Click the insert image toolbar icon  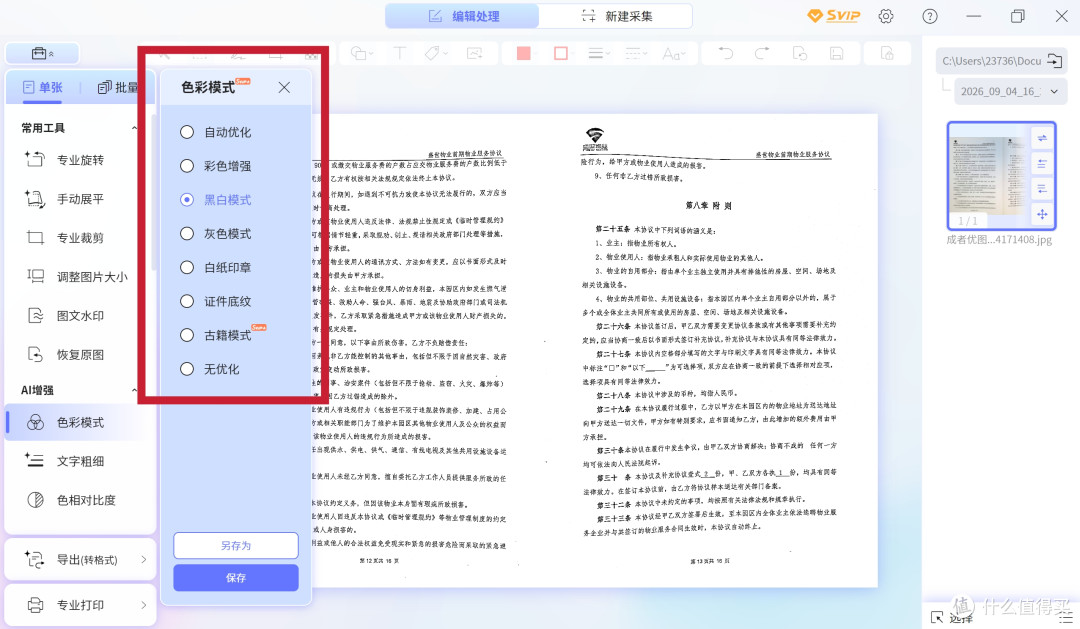point(475,54)
